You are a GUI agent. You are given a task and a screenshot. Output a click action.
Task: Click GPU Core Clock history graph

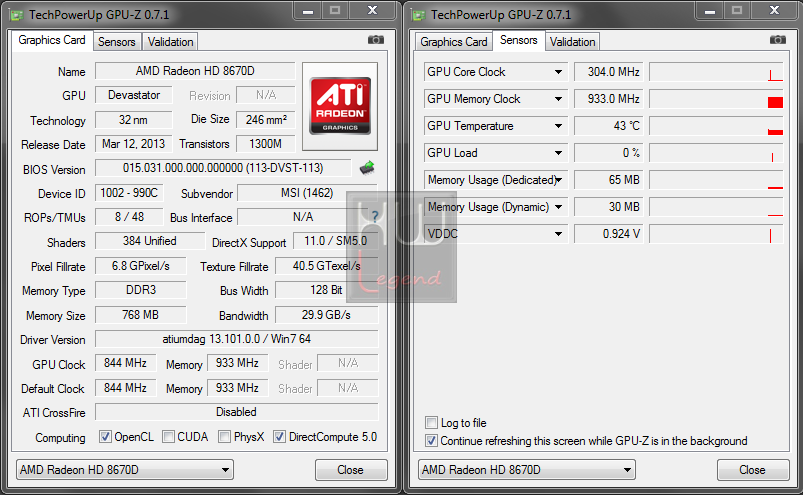click(x=716, y=72)
